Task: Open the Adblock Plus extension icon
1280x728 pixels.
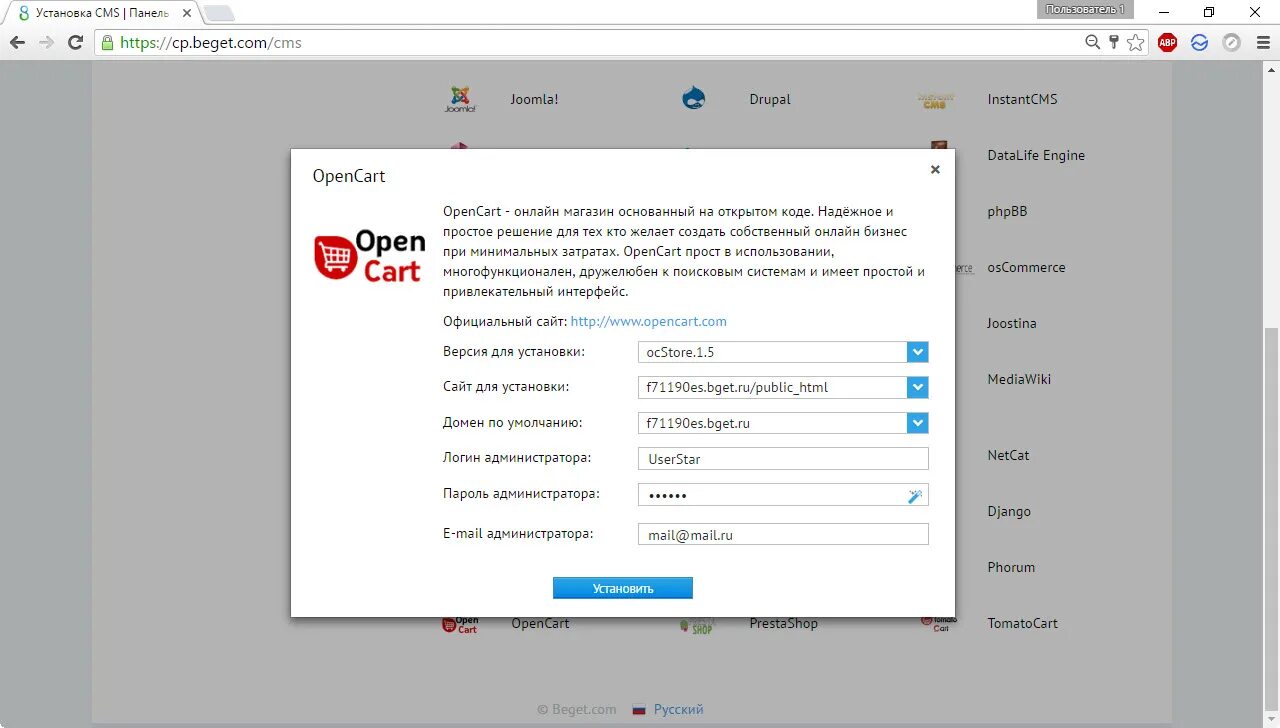Action: pyautogui.click(x=1167, y=42)
